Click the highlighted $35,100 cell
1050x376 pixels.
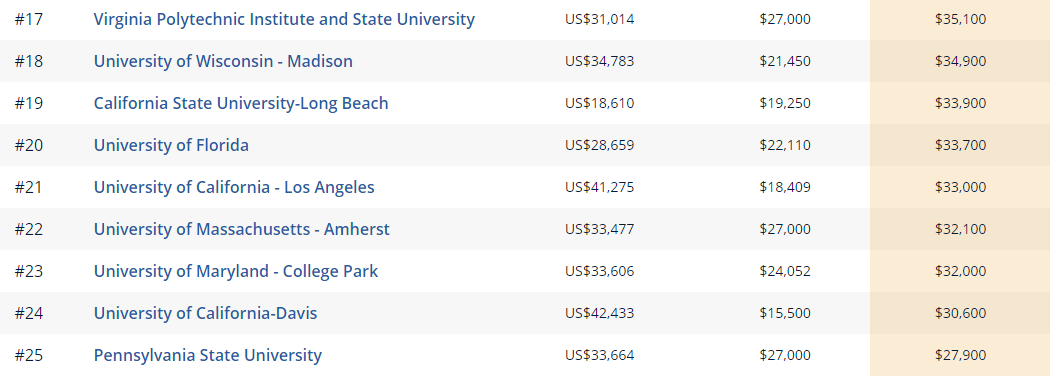coord(960,19)
